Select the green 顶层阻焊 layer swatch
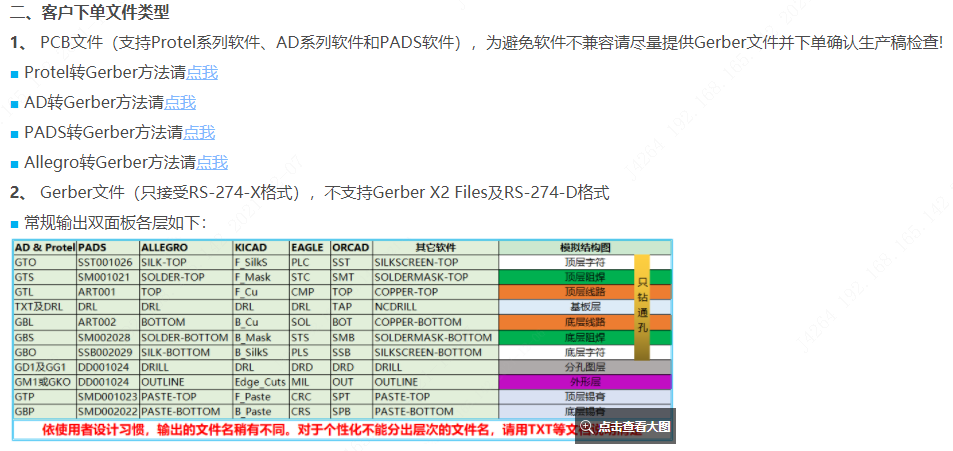 (x=566, y=277)
